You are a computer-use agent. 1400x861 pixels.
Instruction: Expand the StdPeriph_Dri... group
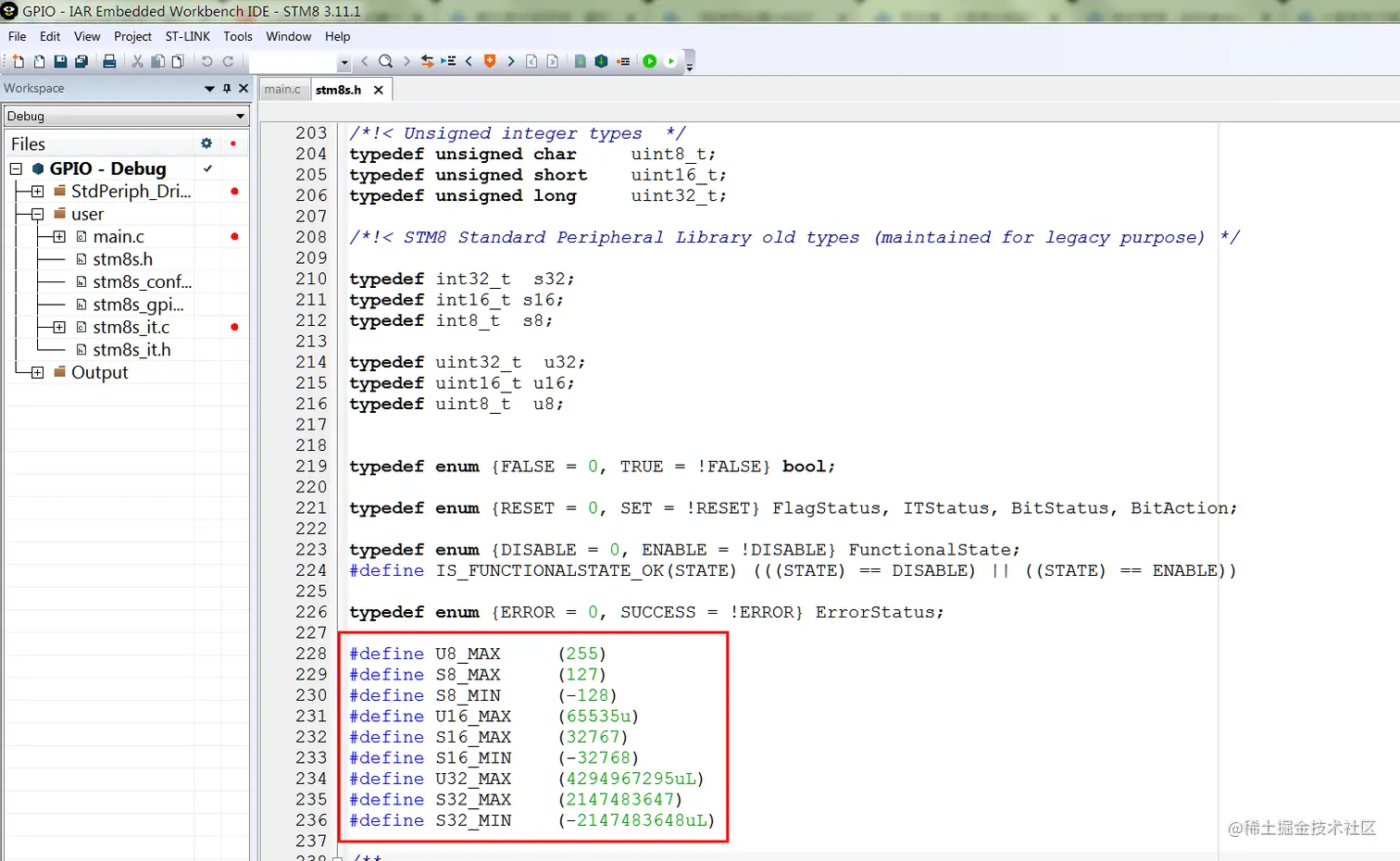tap(37, 192)
